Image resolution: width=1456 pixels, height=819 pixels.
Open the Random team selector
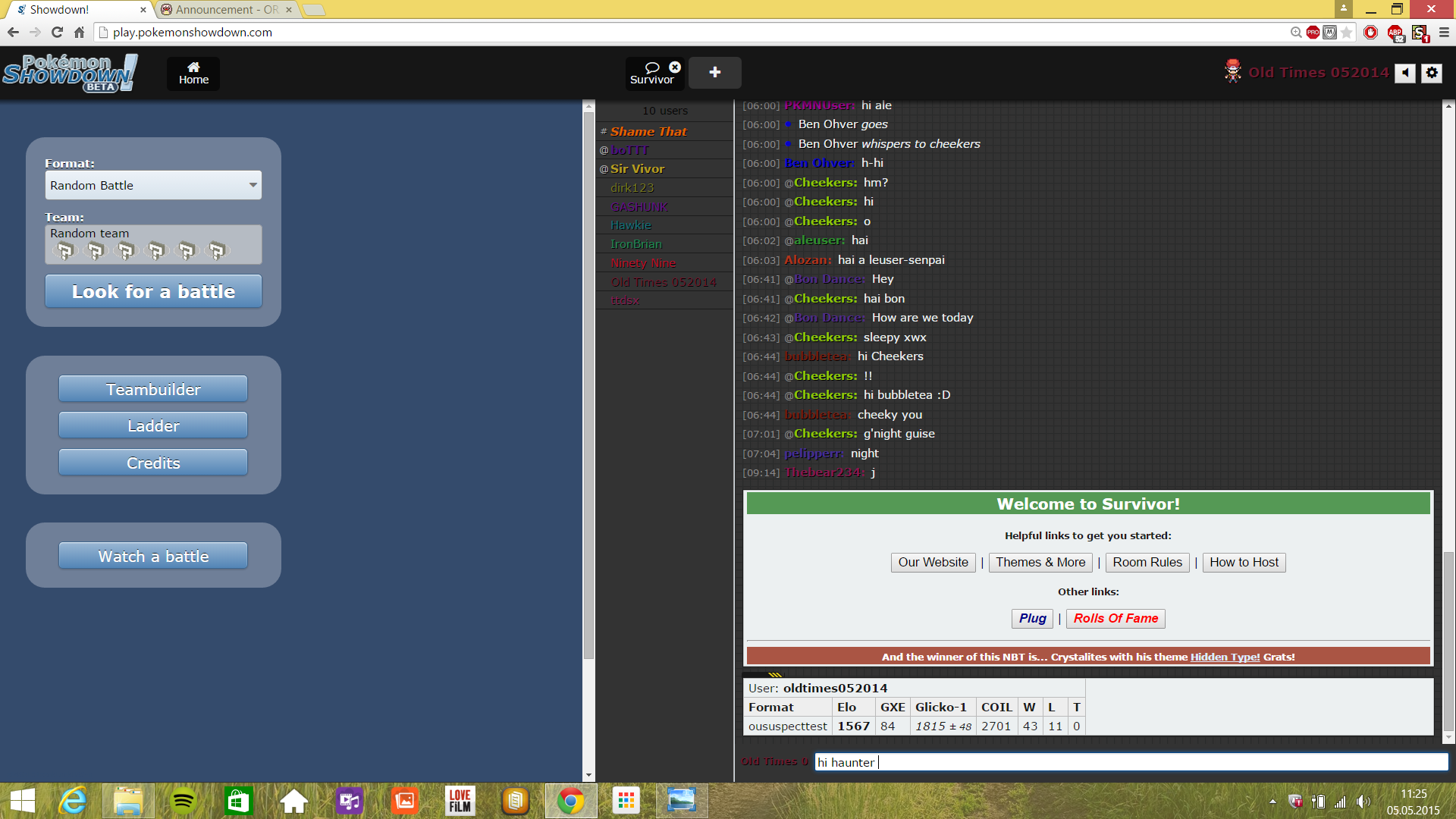[x=153, y=244]
